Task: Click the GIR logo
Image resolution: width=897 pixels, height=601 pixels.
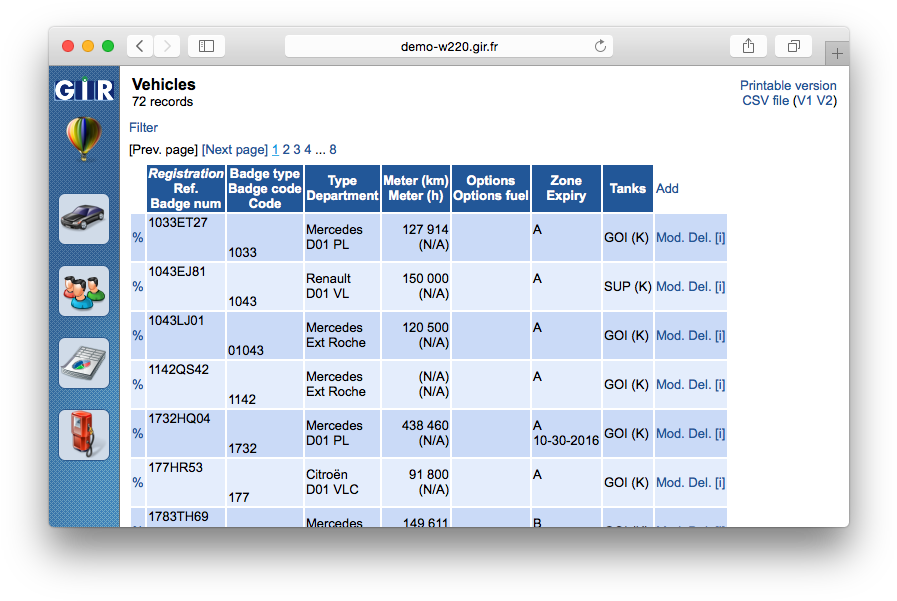Action: click(84, 90)
